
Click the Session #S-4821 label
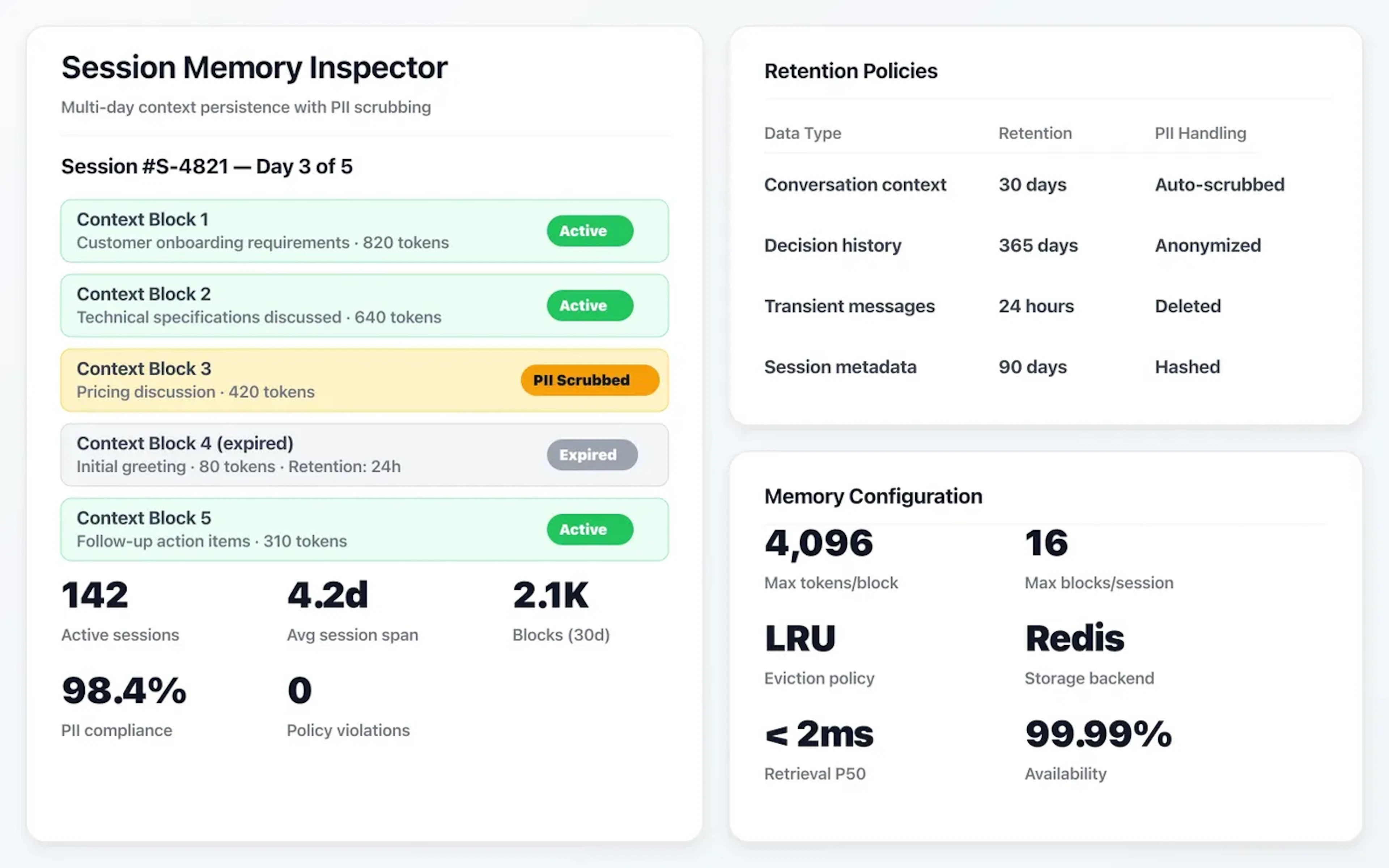[x=207, y=166]
